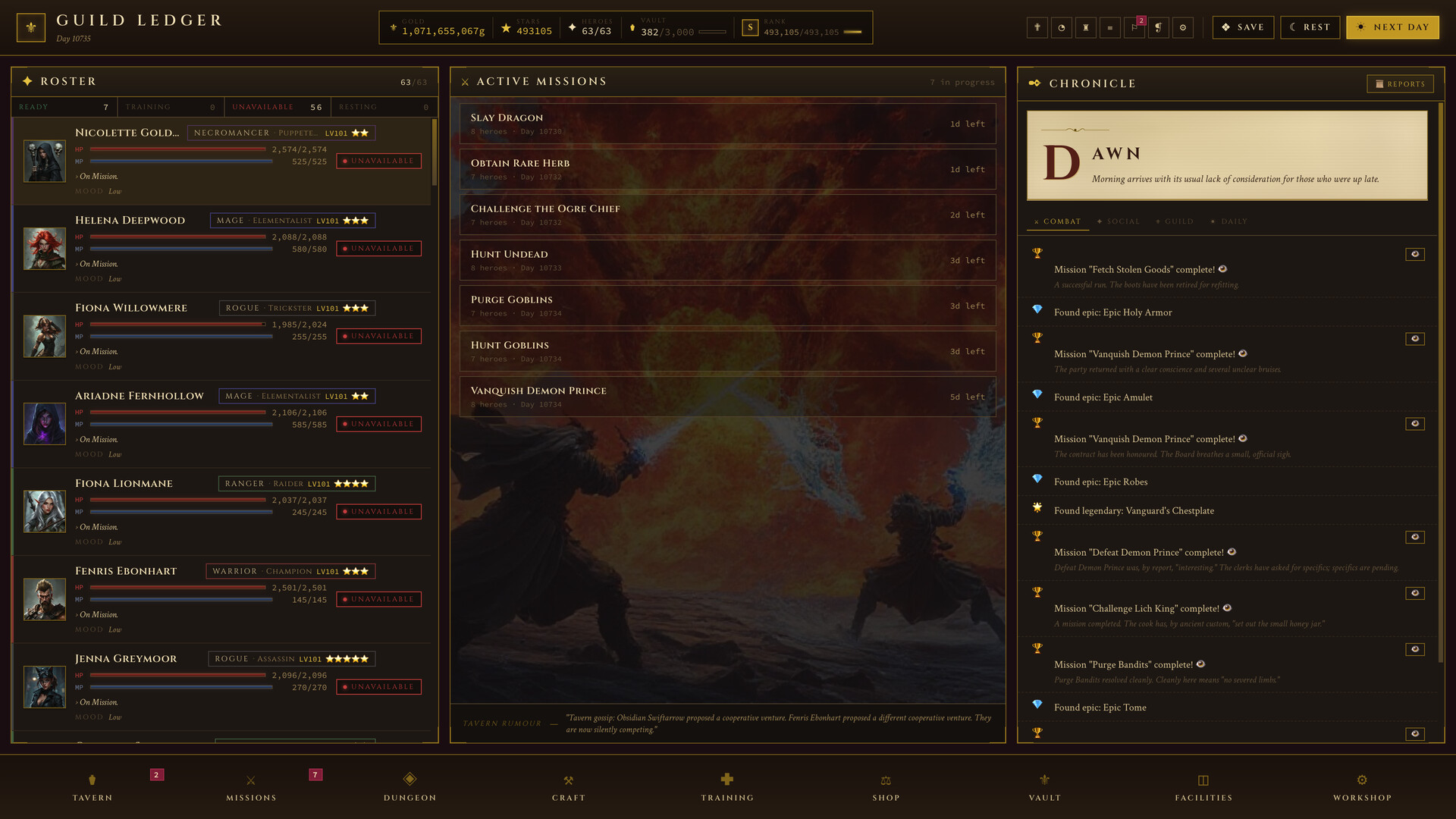1456x819 pixels.
Task: Open the list lines toolbar icon
Action: click(x=1110, y=27)
